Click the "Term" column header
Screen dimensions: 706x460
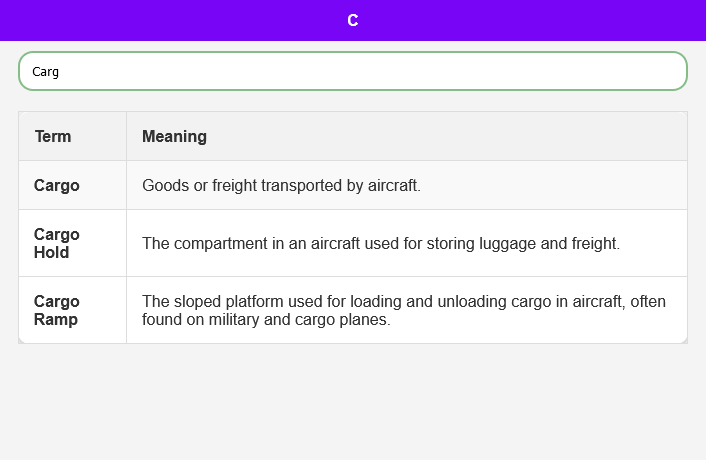coord(53,136)
